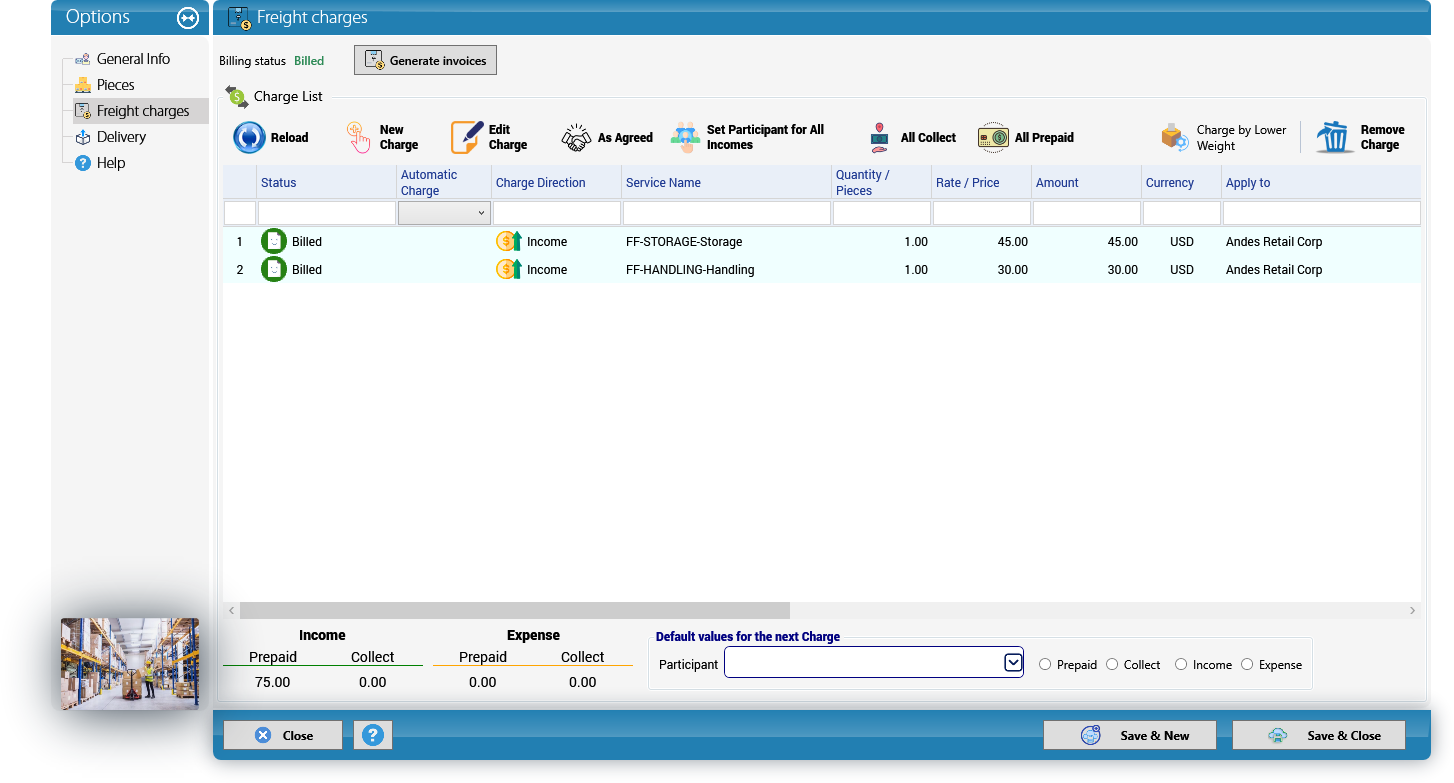Go to Pieces section
Screen dimensions: 1454x783
(x=115, y=85)
